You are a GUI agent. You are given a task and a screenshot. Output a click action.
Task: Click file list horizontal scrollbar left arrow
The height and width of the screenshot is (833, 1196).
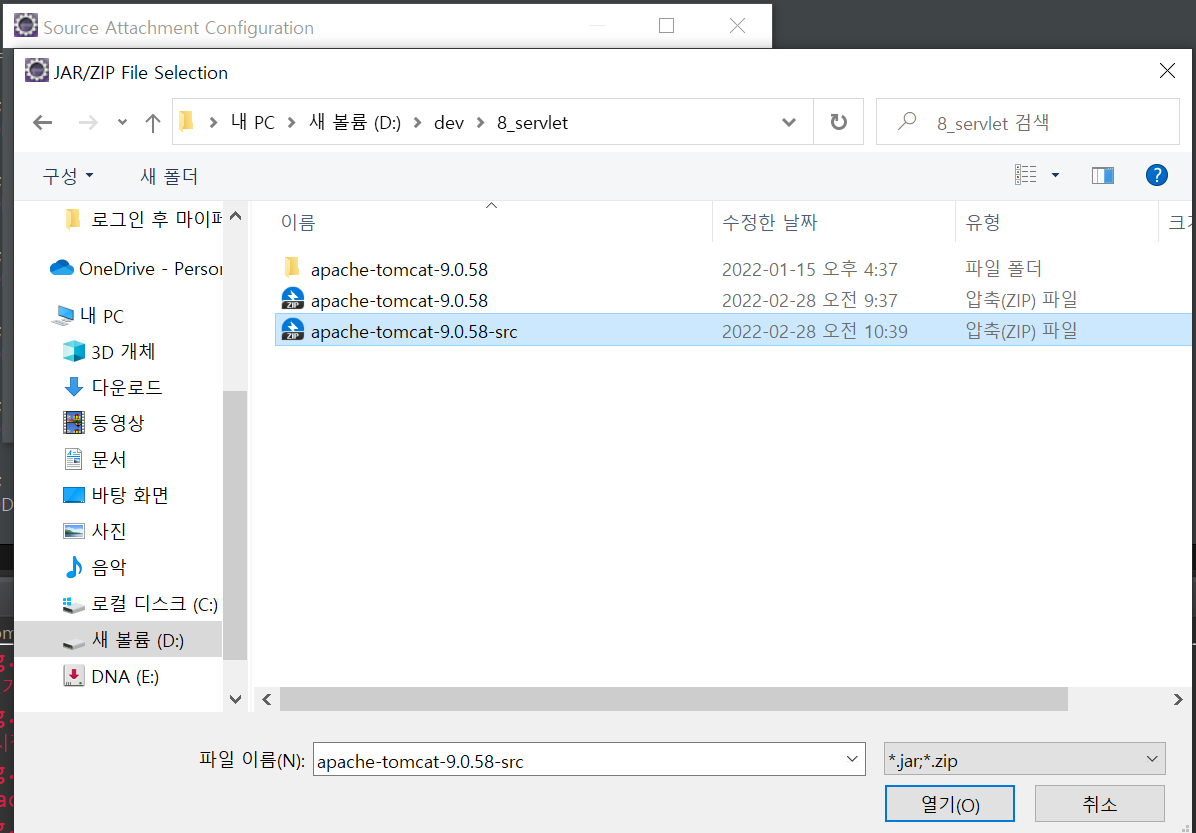(266, 699)
